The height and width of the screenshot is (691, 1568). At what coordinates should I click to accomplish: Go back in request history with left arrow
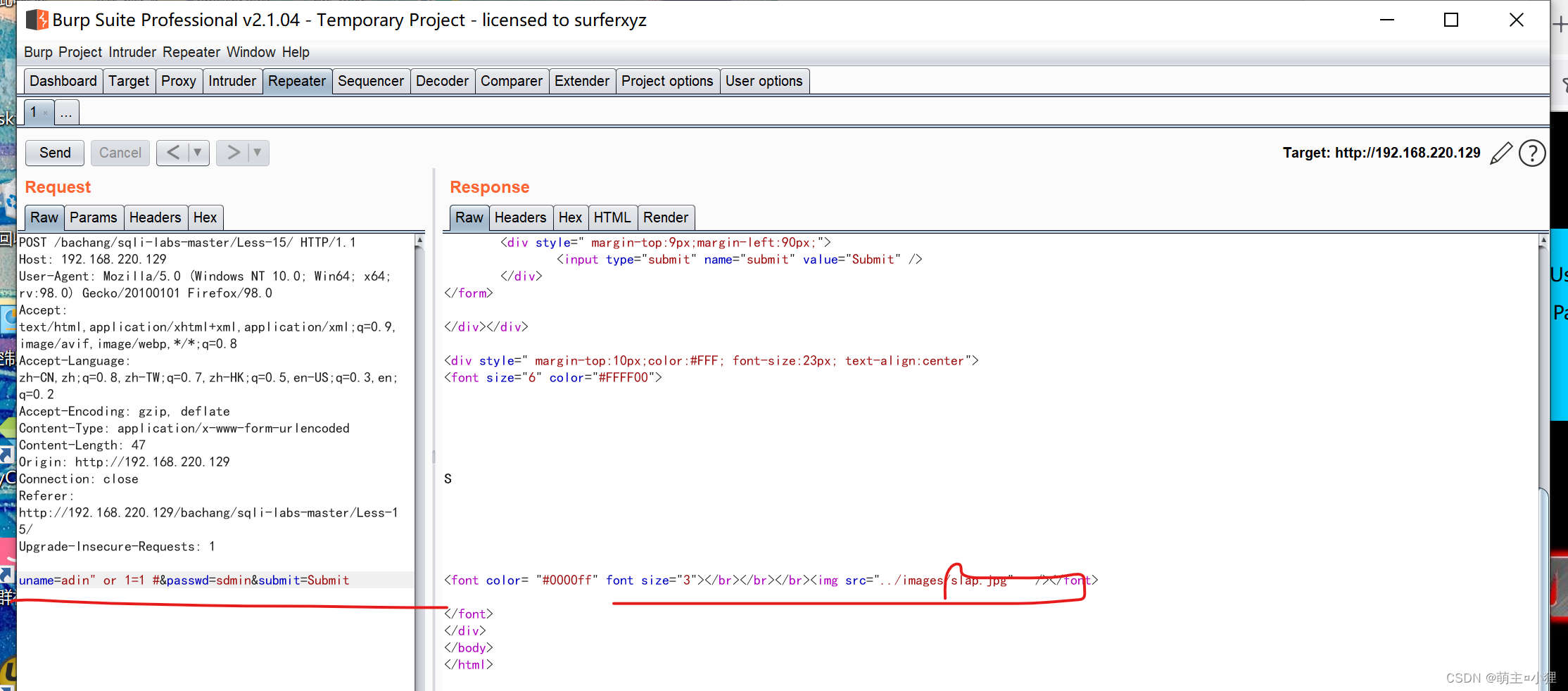(x=172, y=153)
